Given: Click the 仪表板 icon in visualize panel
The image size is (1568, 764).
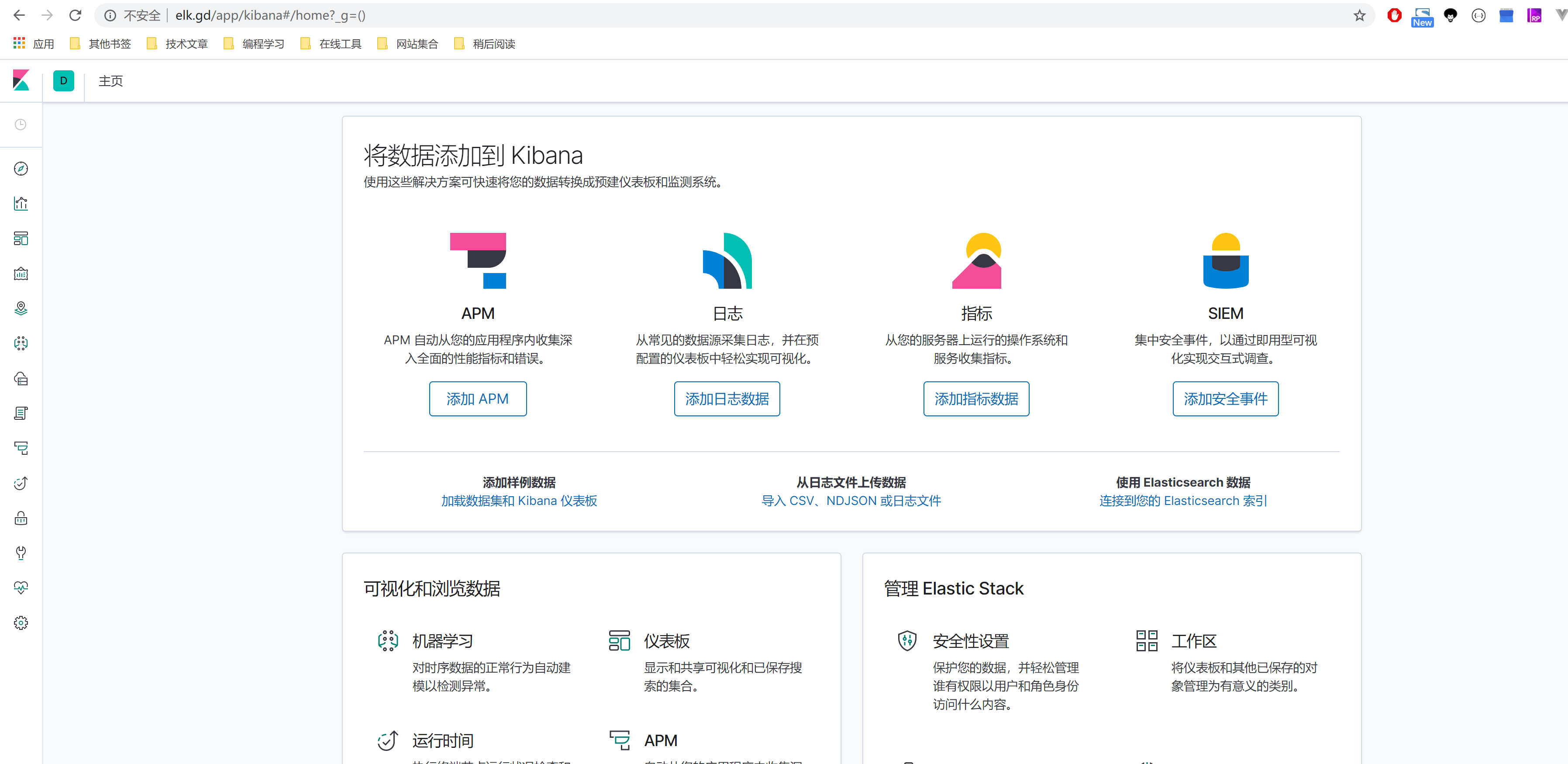Looking at the screenshot, I should tap(620, 641).
